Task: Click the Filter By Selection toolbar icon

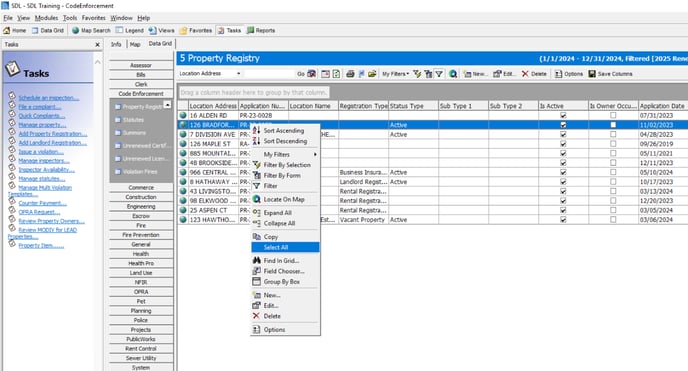Action: [x=417, y=74]
